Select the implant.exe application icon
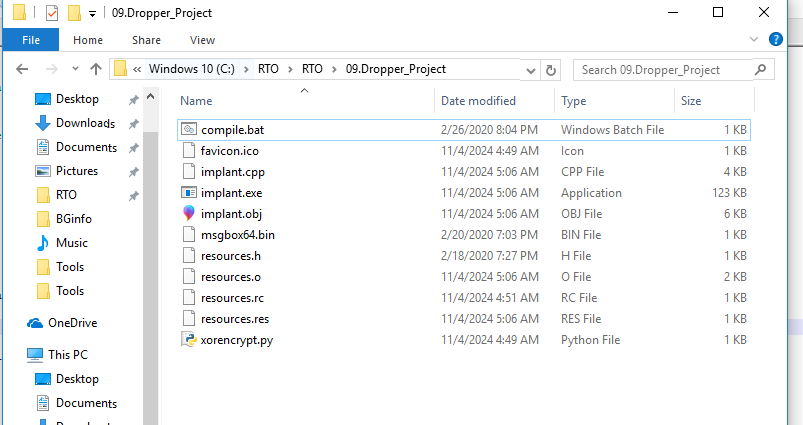Image resolution: width=803 pixels, height=425 pixels. [190, 193]
